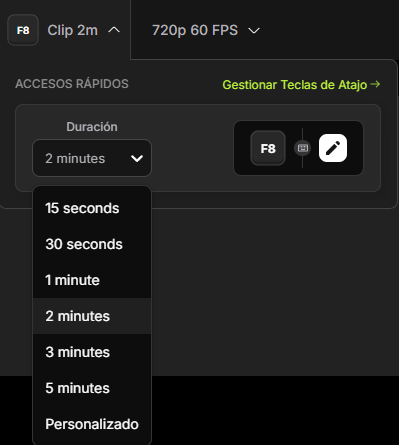Click the F8 key badge in shortcut panel
399x445 pixels.
[268, 148]
